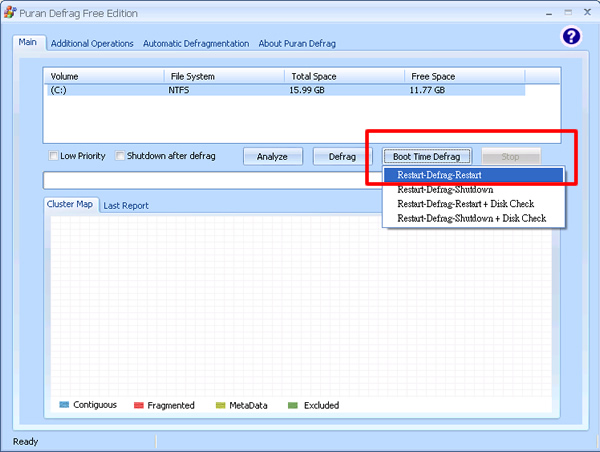Enable the Low Priority checkbox

53,156
